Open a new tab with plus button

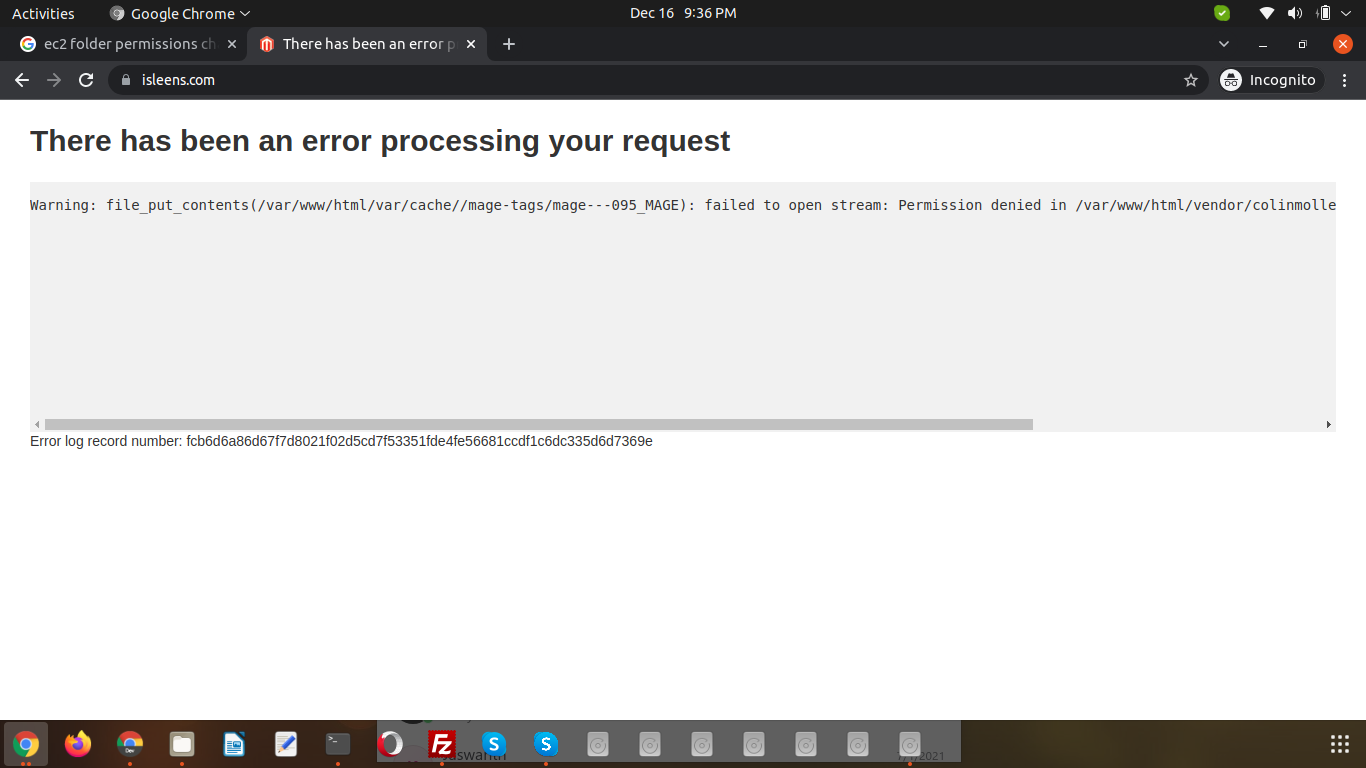(x=509, y=44)
